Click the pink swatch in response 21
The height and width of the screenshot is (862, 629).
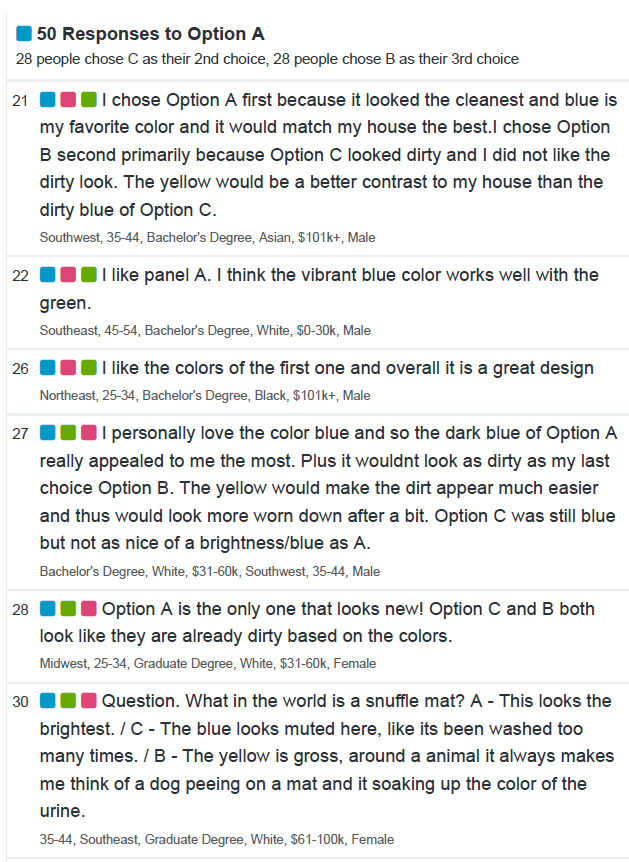(68, 100)
